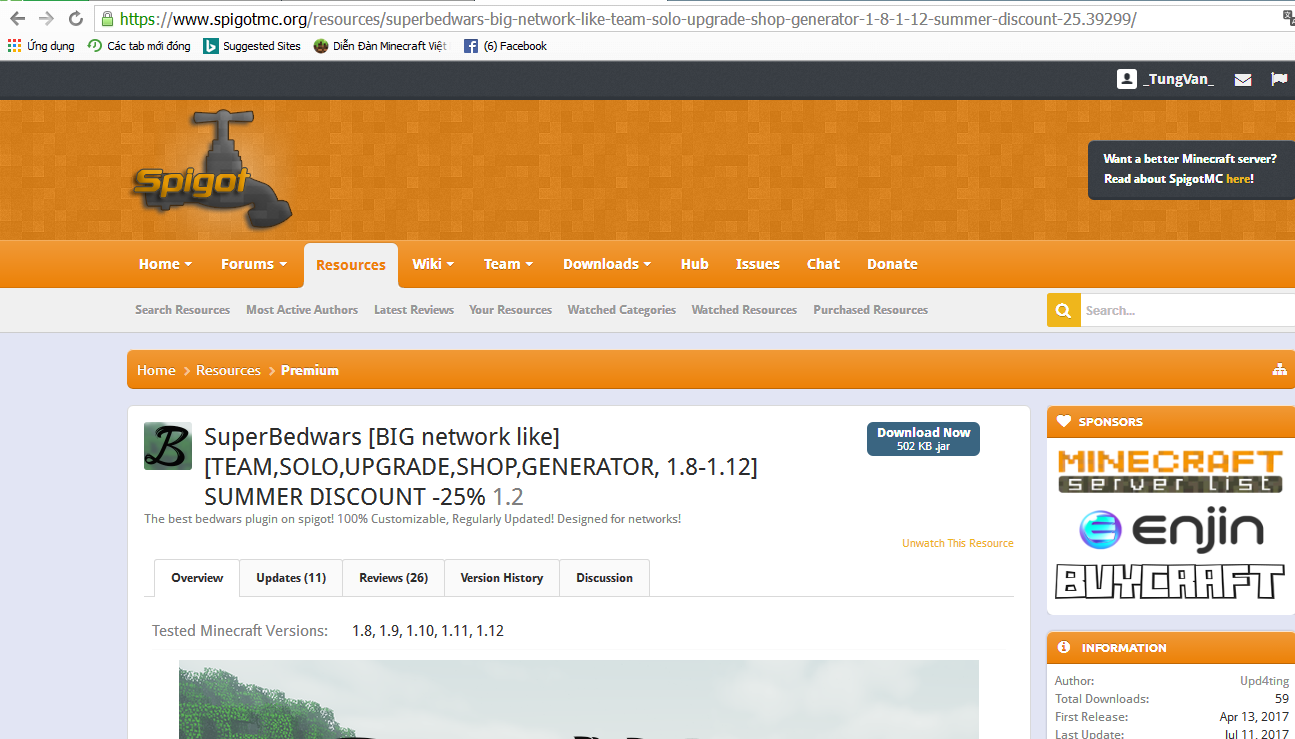Screen dimensions: 1295x739
Task: Click the 'Apr 13, 2017' first release date
Action: pos(1254,717)
